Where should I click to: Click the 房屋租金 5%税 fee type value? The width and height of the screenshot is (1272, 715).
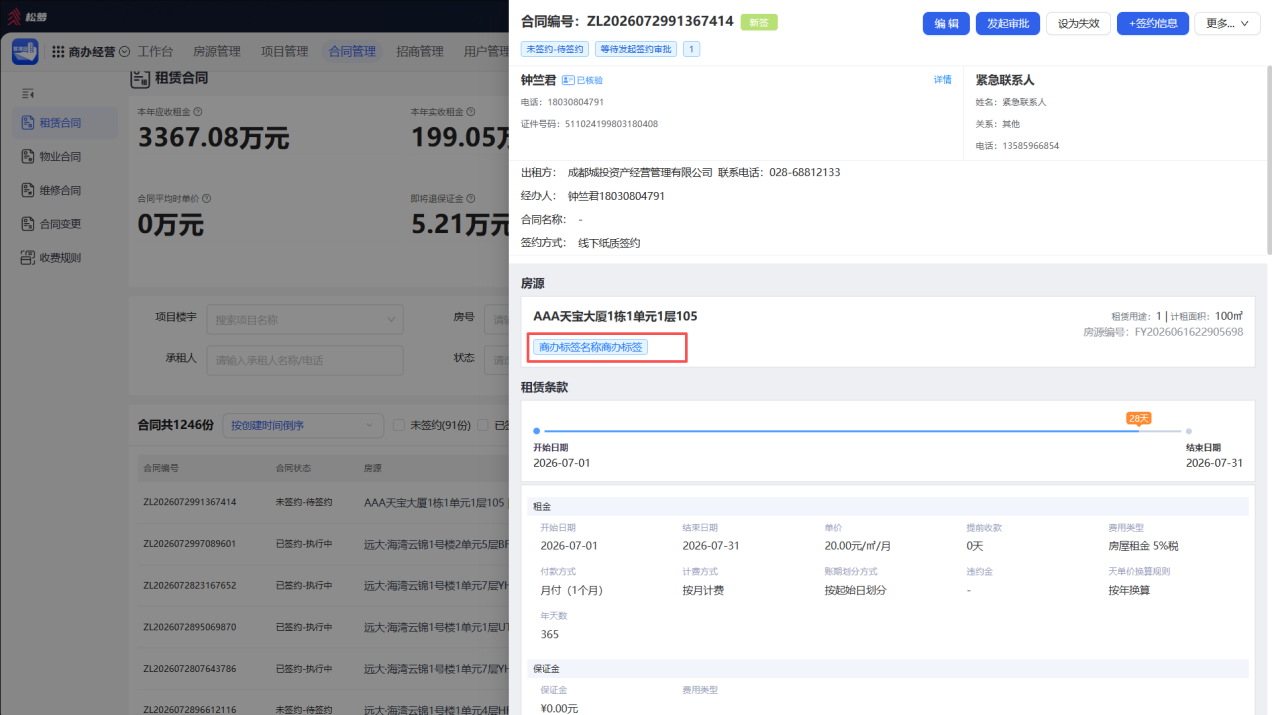1143,546
